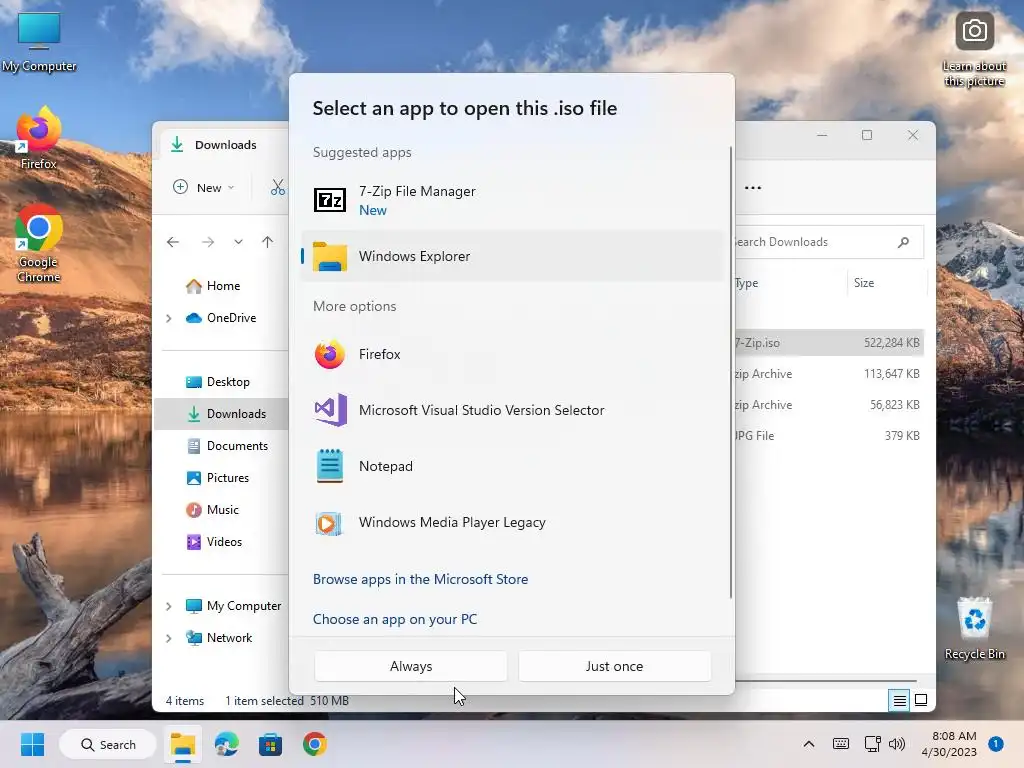Open the clock showing 8:08 AM
Image resolution: width=1024 pixels, height=768 pixels.
[949, 744]
